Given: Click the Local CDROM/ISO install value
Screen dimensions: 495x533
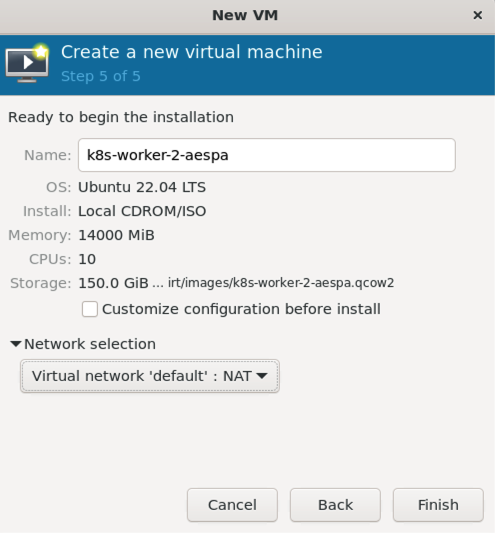Looking at the screenshot, I should (x=142, y=211).
